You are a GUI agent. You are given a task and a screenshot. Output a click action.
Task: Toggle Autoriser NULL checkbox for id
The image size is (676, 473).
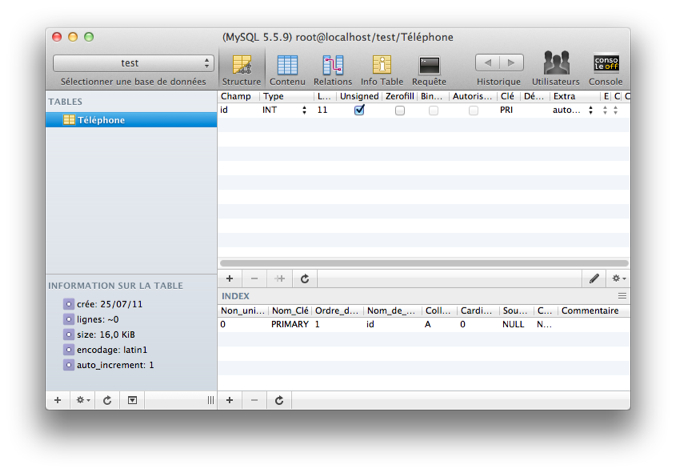pyautogui.click(x=473, y=110)
